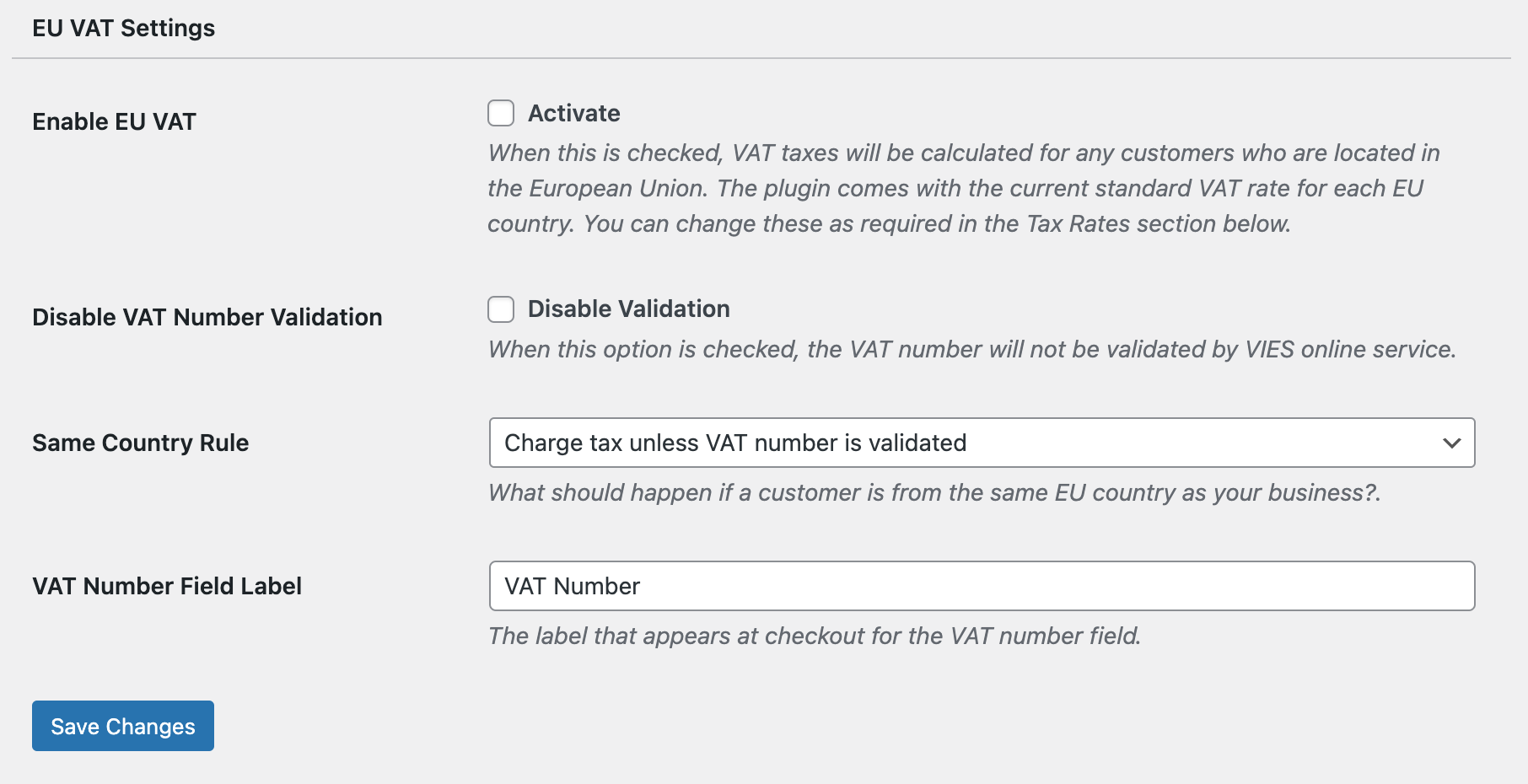Image resolution: width=1528 pixels, height=784 pixels.
Task: Toggle the Activate option for EU VAT
Action: 500,112
